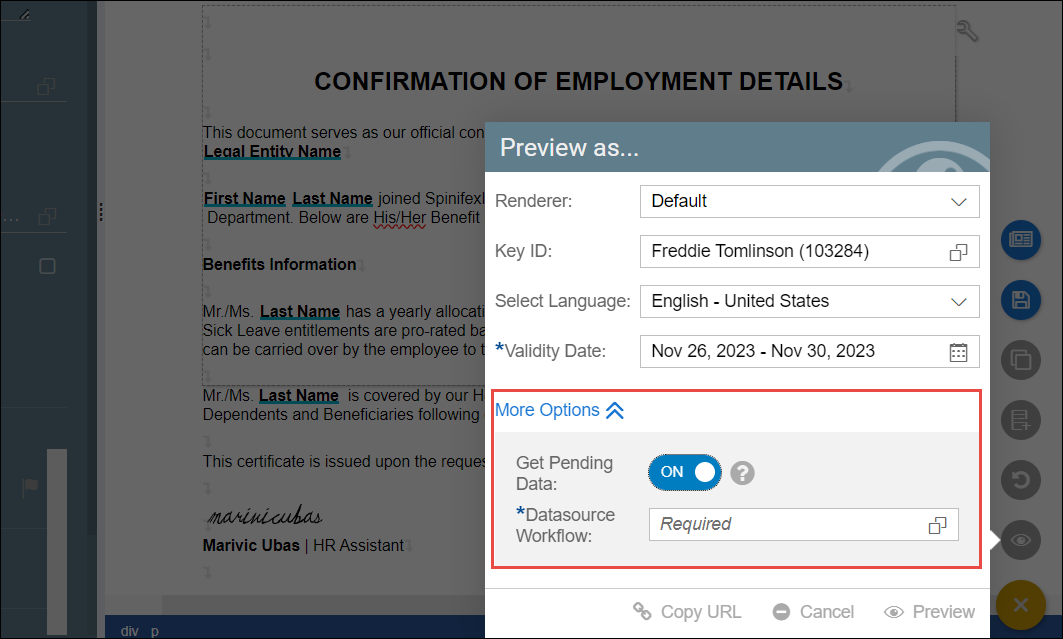Click the Preview button in dialog
The width and height of the screenshot is (1063, 639).
pyautogui.click(x=929, y=612)
